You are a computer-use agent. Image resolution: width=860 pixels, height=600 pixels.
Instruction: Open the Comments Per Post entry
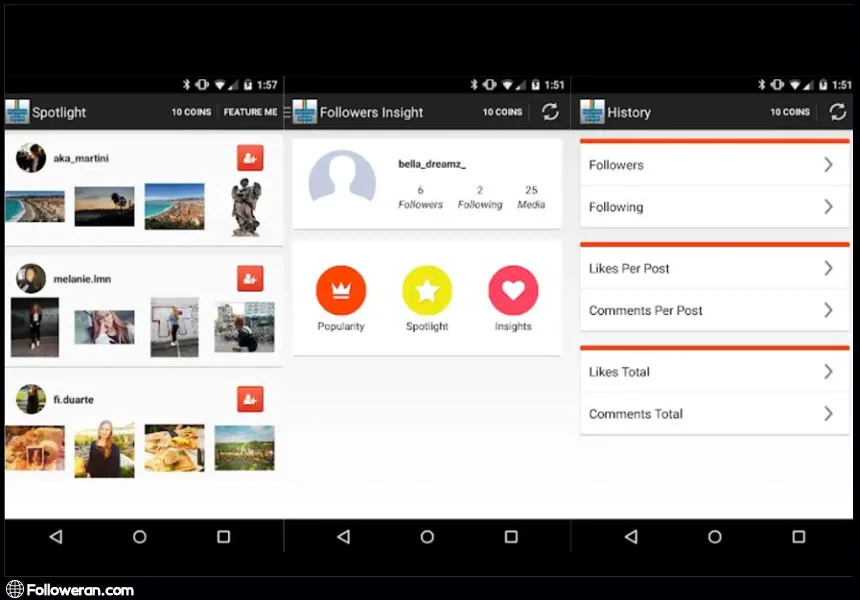pyautogui.click(x=700, y=310)
